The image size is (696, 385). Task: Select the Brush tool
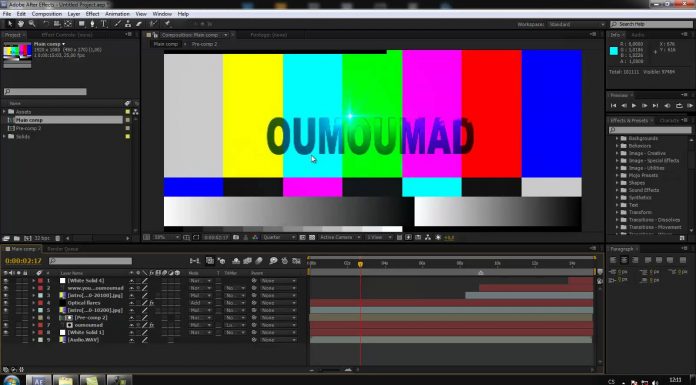pos(117,24)
